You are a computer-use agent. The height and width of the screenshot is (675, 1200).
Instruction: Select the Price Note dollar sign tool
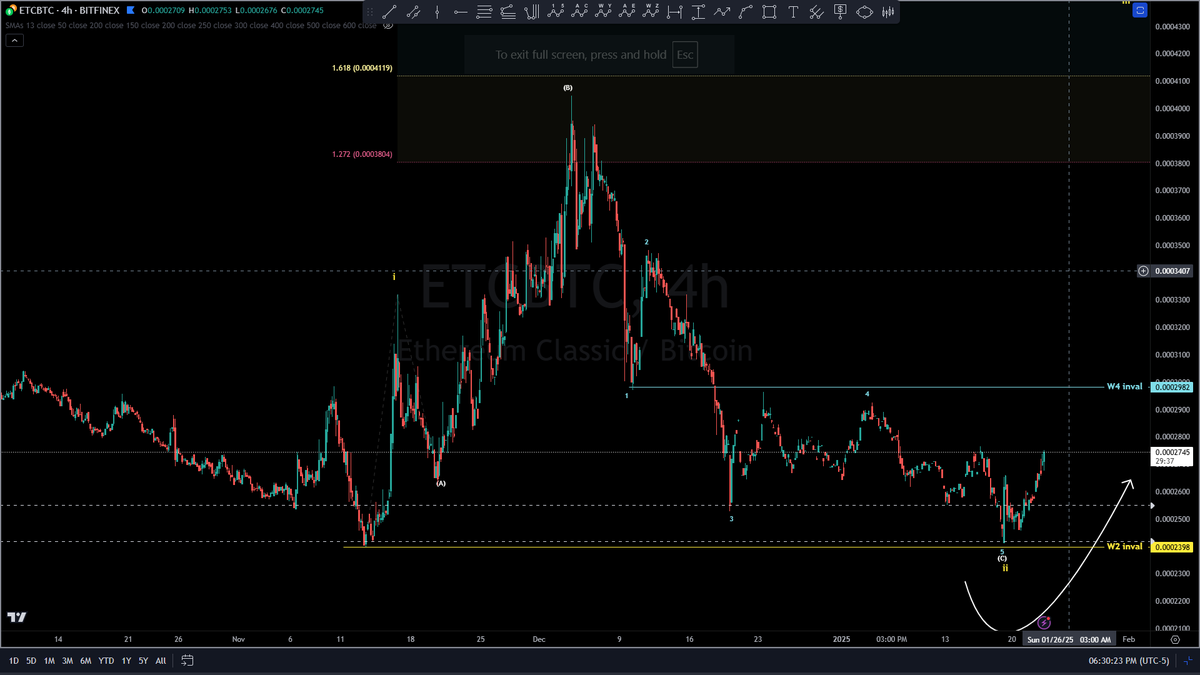pyautogui.click(x=840, y=12)
